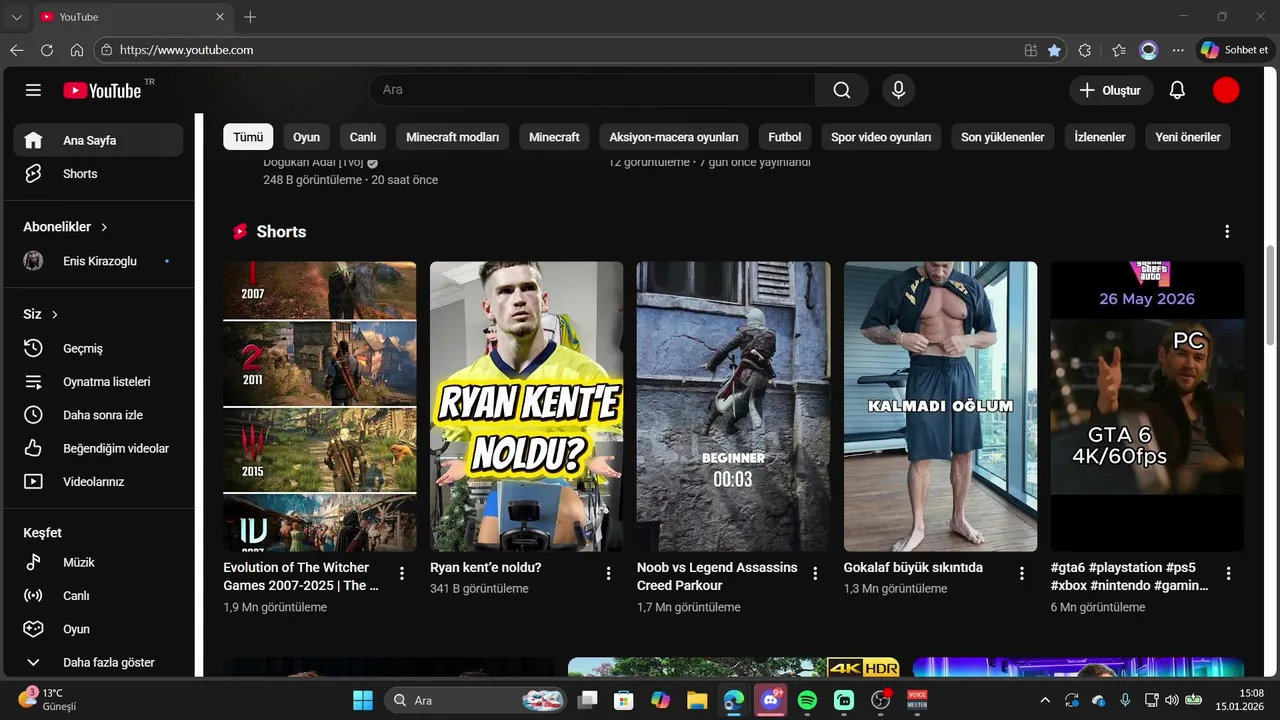Open Enis Kirazoglu channel subscription
Viewport: 1280px width, 720px height.
(98, 261)
